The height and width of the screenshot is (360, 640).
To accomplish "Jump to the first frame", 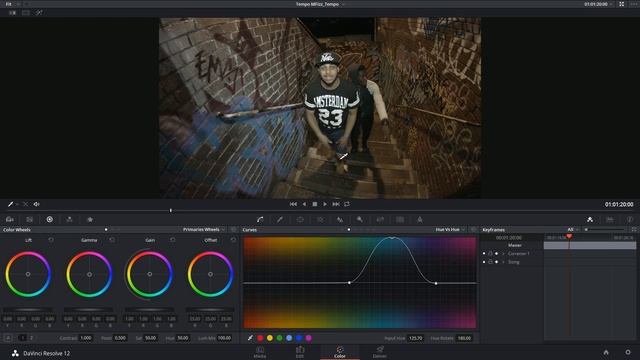I will (x=293, y=204).
